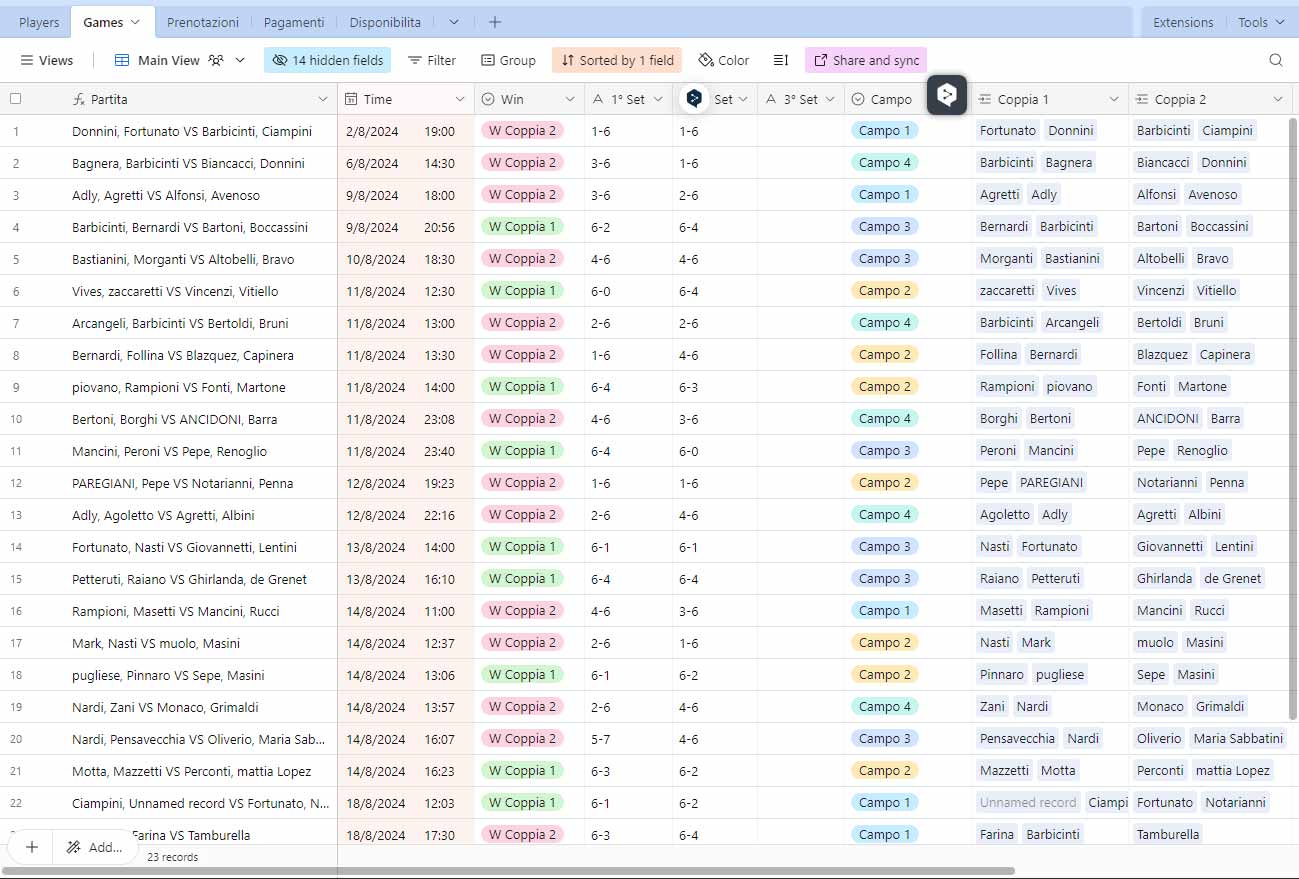The image size is (1299, 879).
Task: Click W Coppia 2 tag in row 1
Action: click(522, 130)
